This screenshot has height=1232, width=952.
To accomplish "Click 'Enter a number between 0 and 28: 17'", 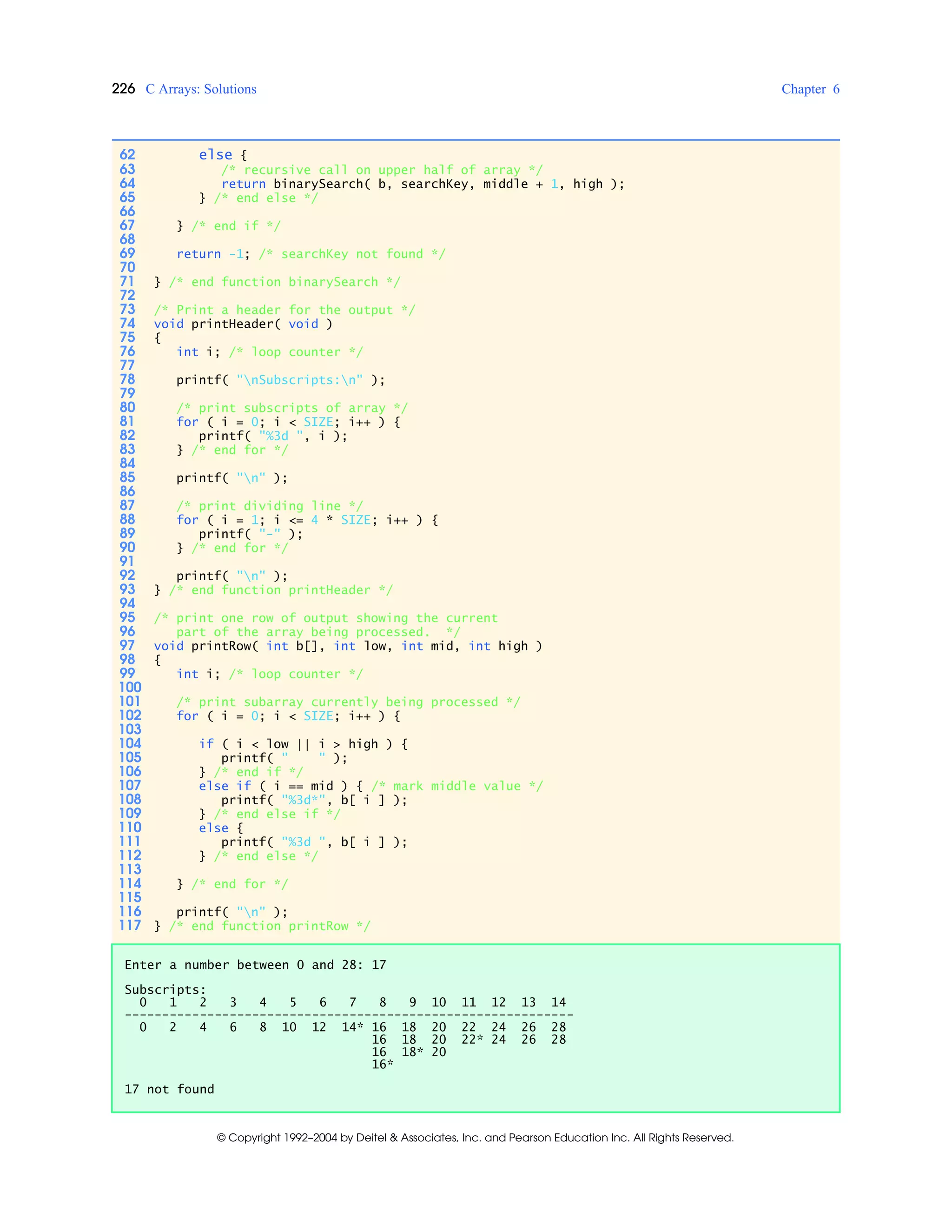I will coord(256,965).
